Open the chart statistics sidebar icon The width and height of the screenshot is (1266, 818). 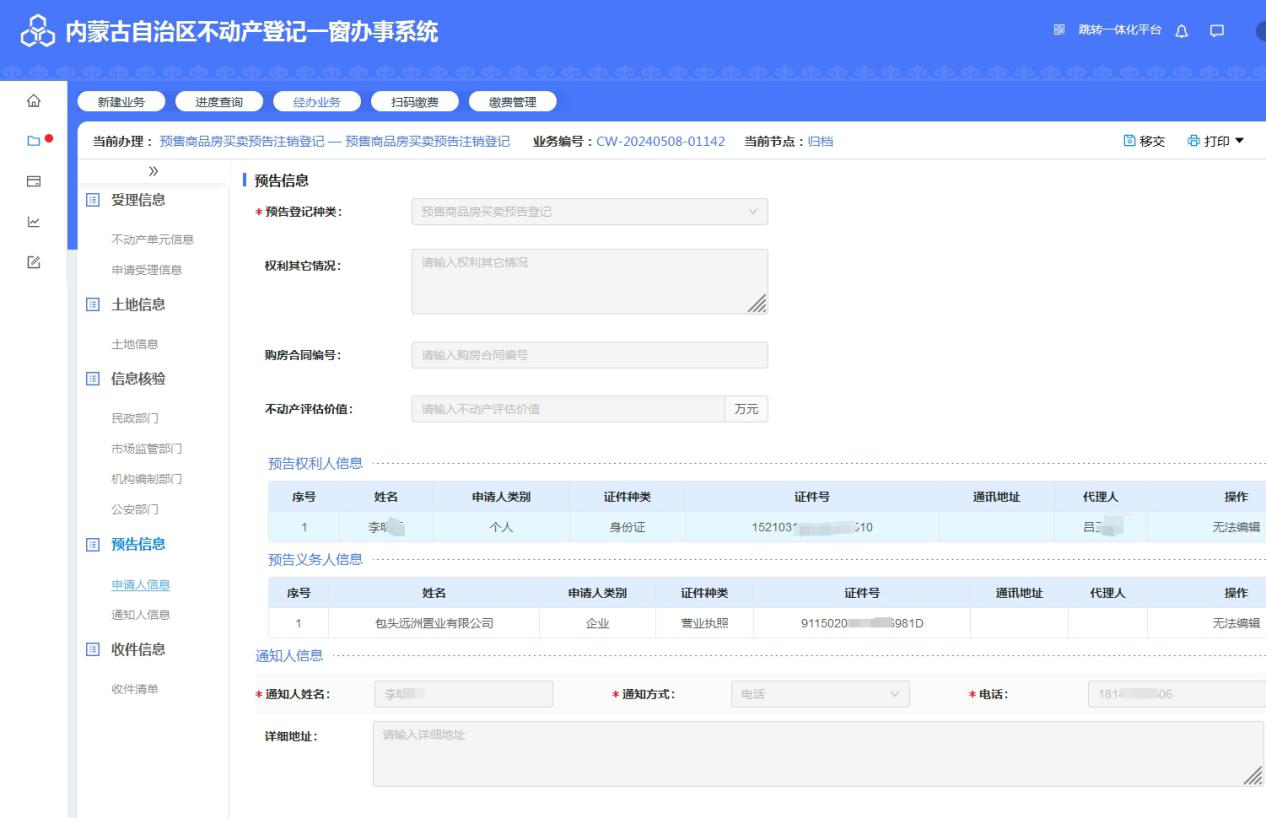(x=34, y=222)
